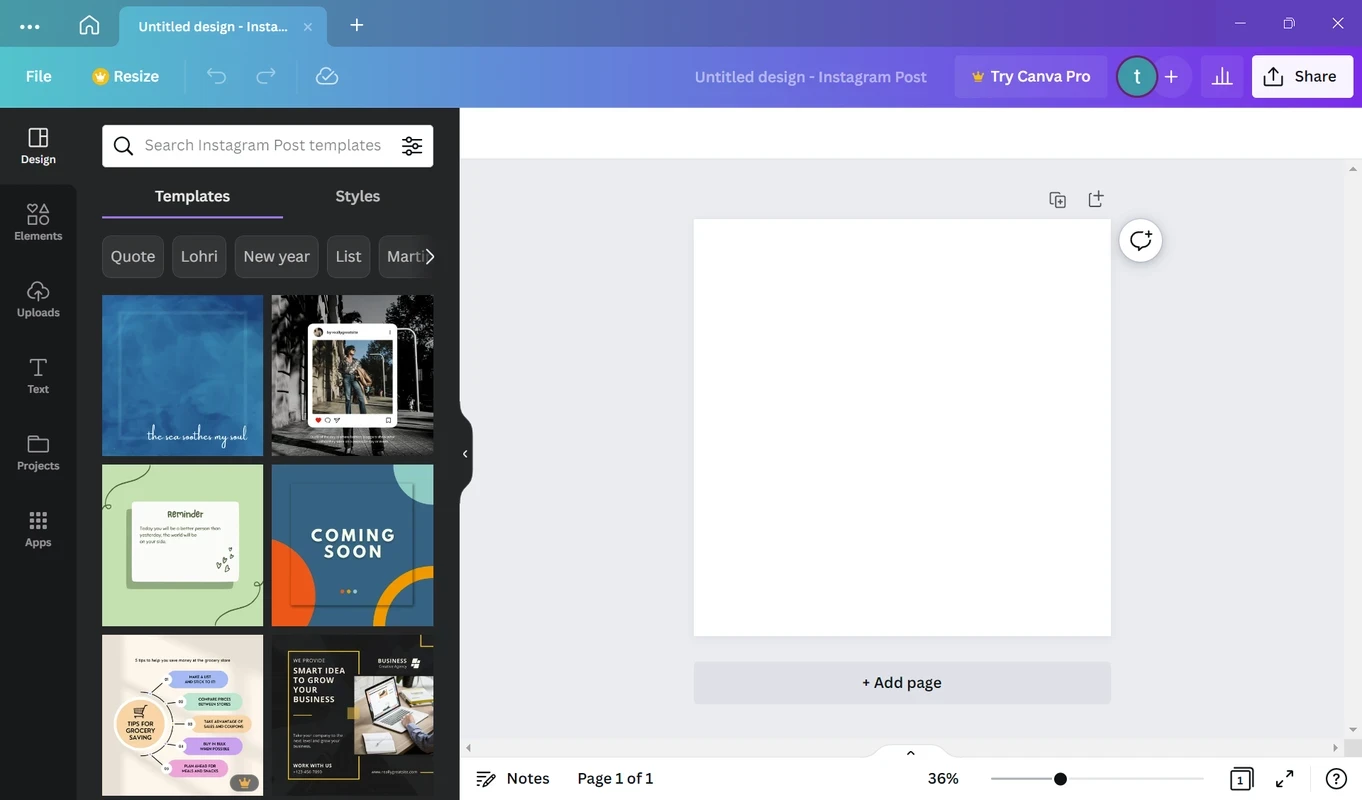Image resolution: width=1362 pixels, height=800 pixels.
Task: Click the Share button
Action: tap(1301, 76)
